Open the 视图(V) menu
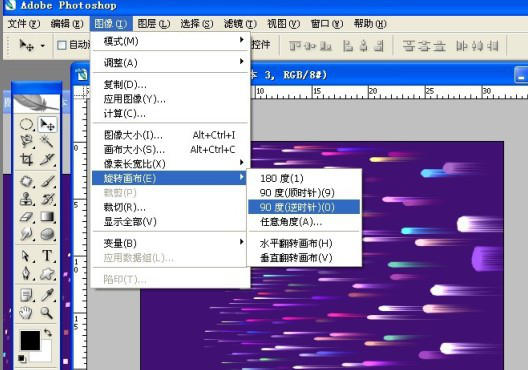This screenshot has height=370, width=528. pos(283,24)
